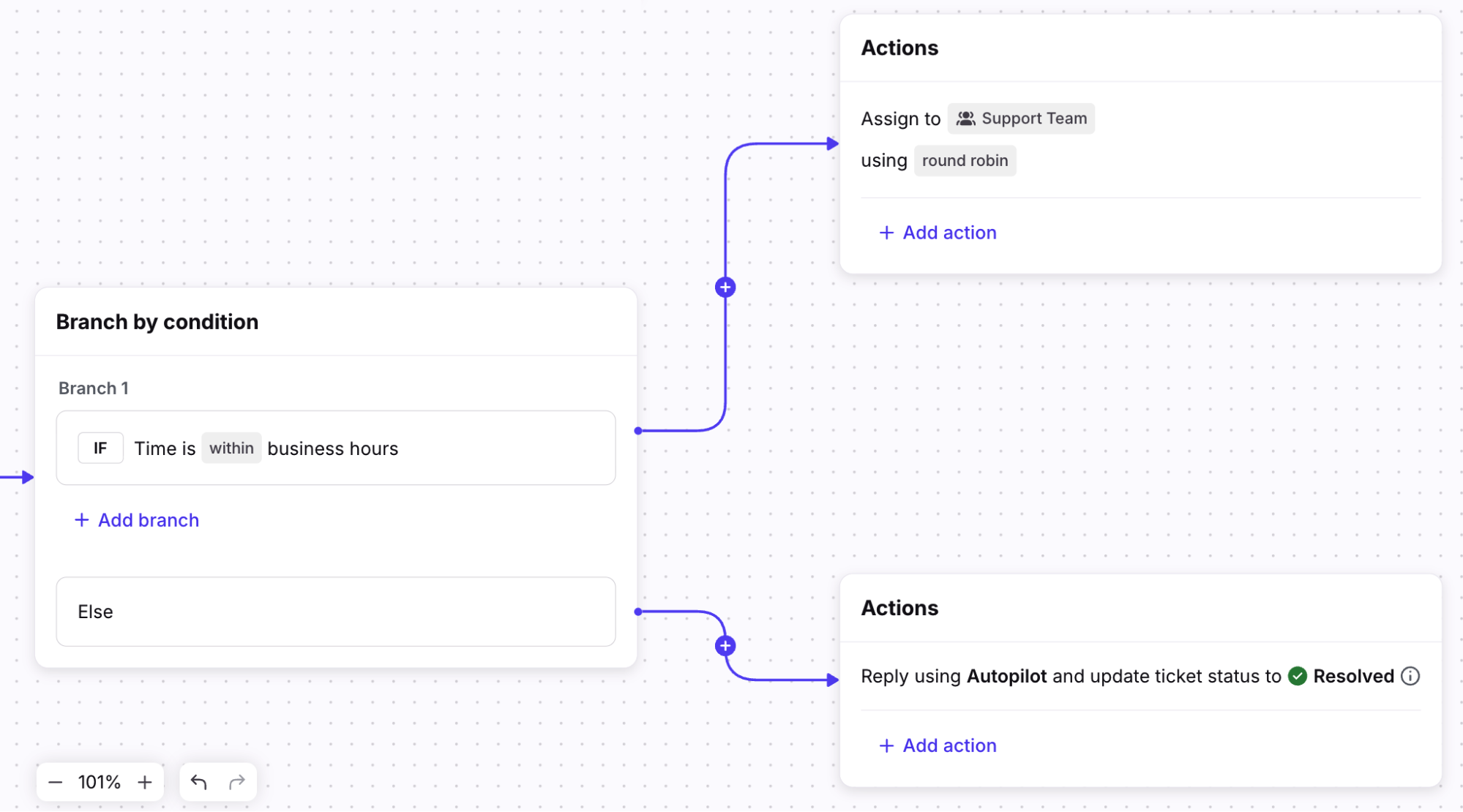Click the info icon beside Resolved
The image size is (1463, 812).
tap(1410, 676)
